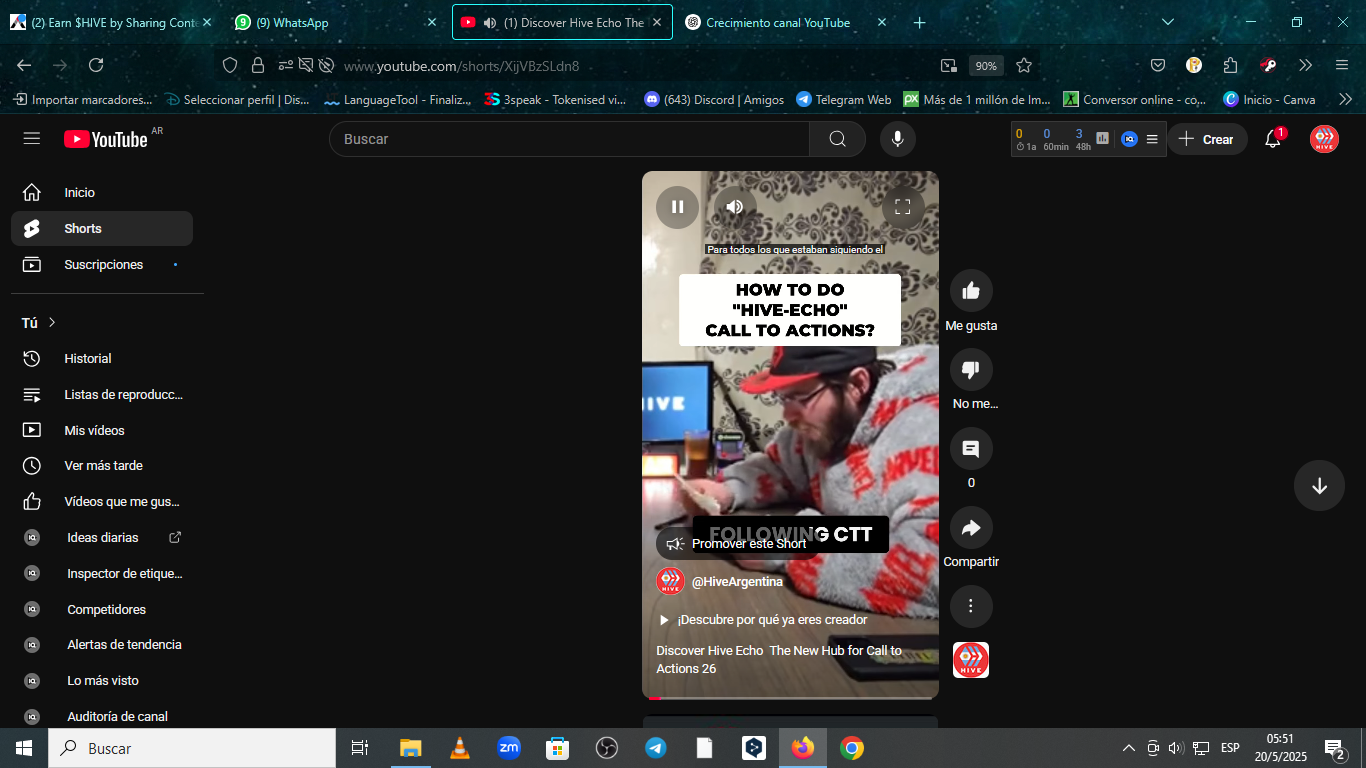Viewport: 1366px width, 768px height.
Task: Switch to the WhatsApp browser tab
Action: click(x=335, y=22)
